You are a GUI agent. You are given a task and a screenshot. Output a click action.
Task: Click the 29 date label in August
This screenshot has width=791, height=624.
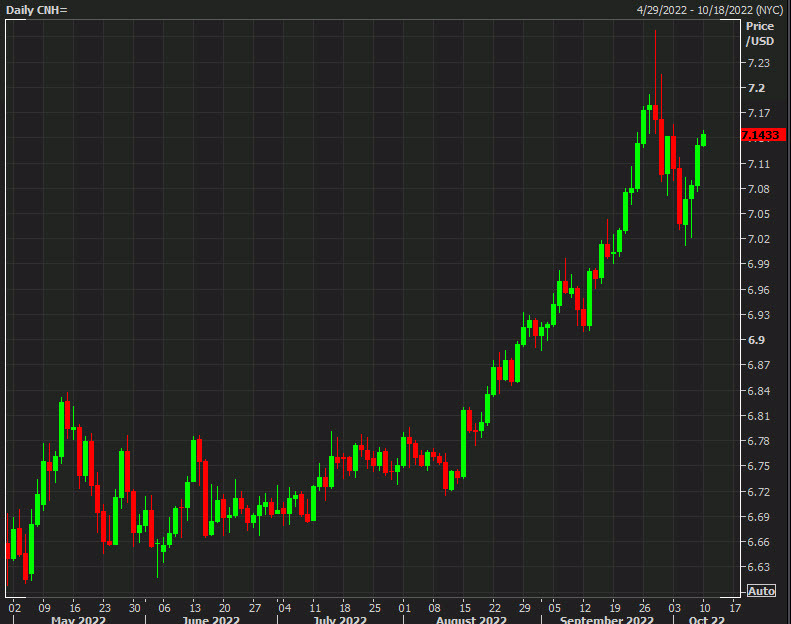[x=525, y=608]
